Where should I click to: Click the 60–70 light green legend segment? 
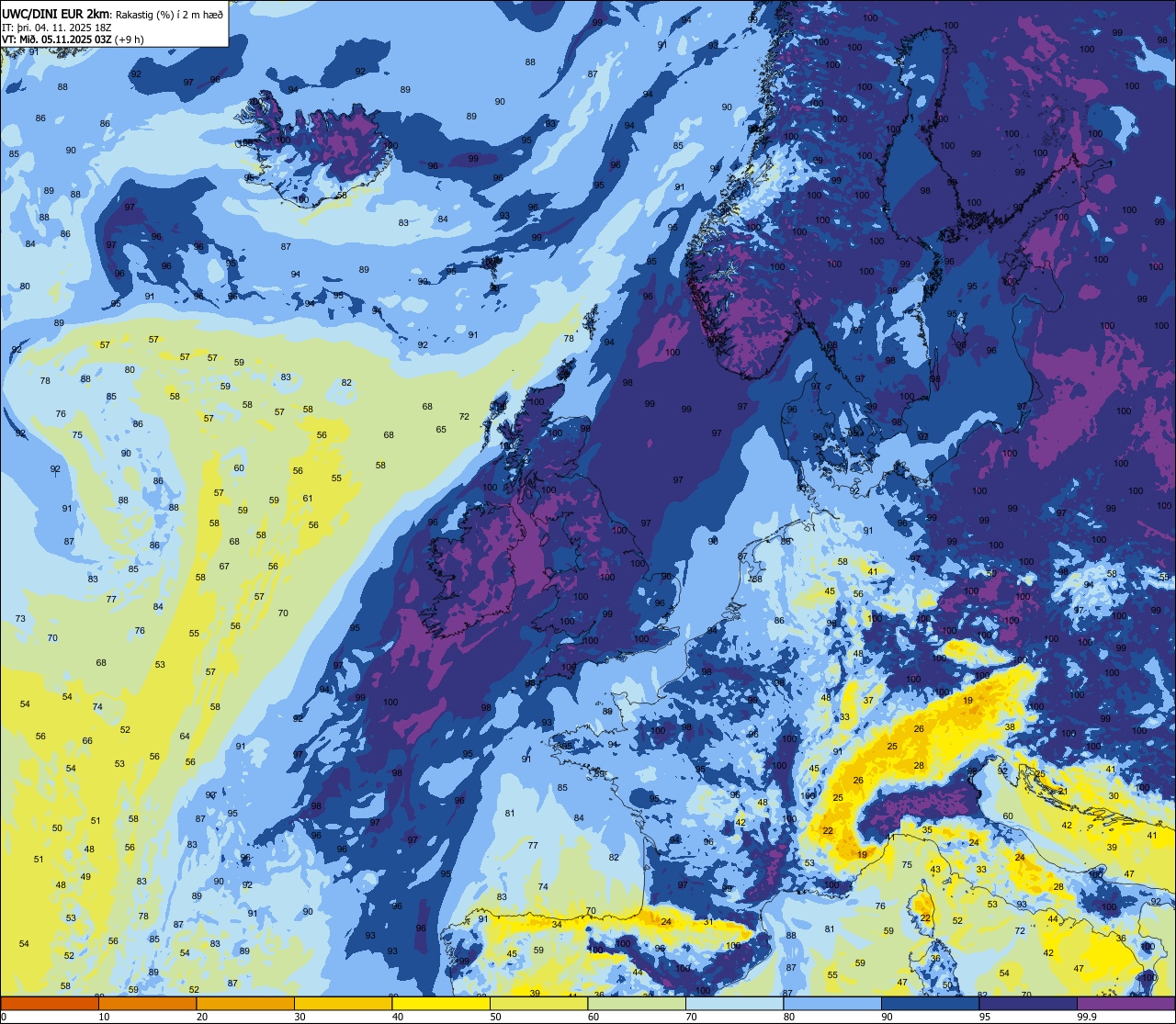tap(637, 1003)
